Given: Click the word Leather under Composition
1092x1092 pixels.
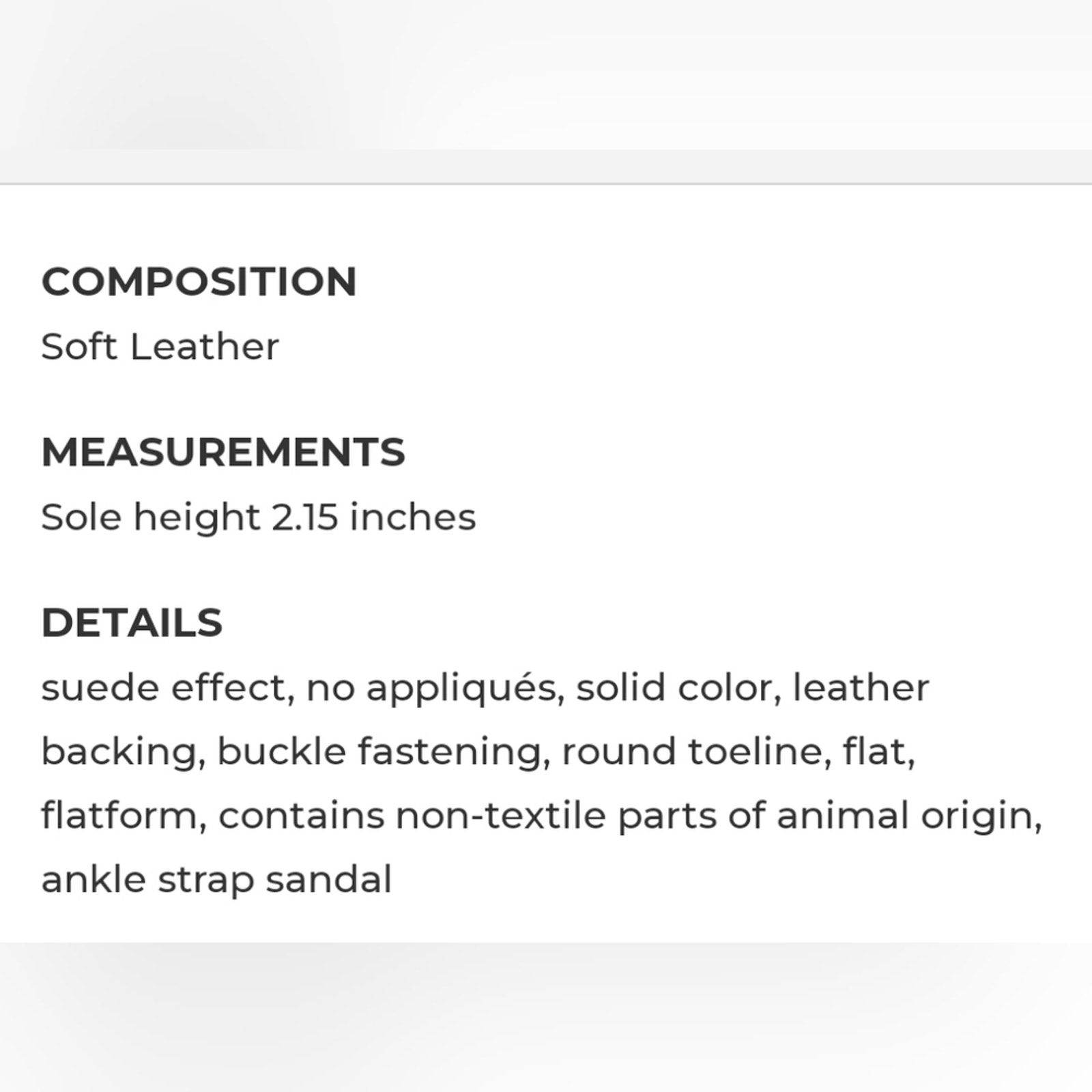Looking at the screenshot, I should pyautogui.click(x=205, y=346).
